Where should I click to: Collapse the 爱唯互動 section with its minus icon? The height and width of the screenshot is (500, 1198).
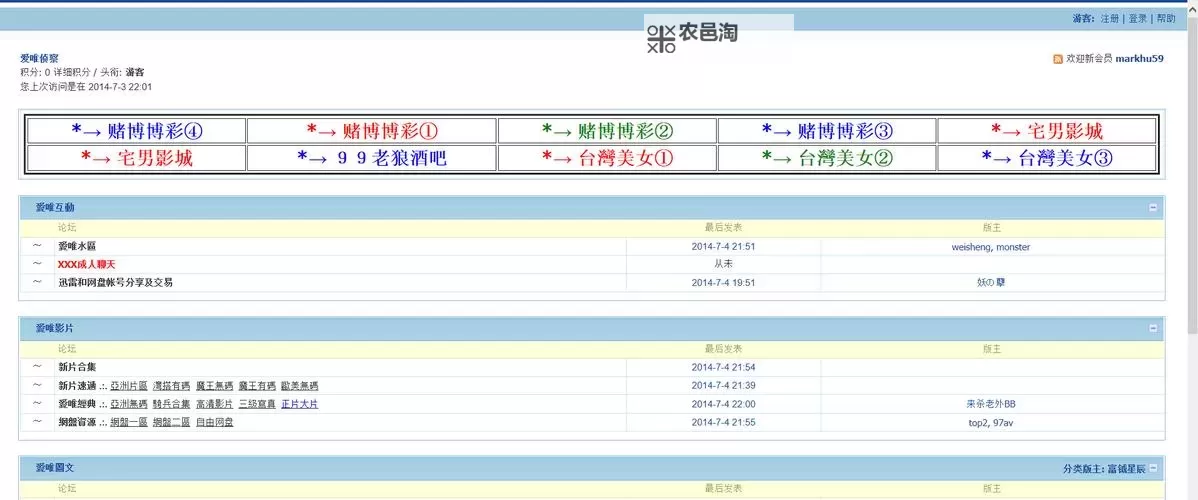(x=1153, y=208)
